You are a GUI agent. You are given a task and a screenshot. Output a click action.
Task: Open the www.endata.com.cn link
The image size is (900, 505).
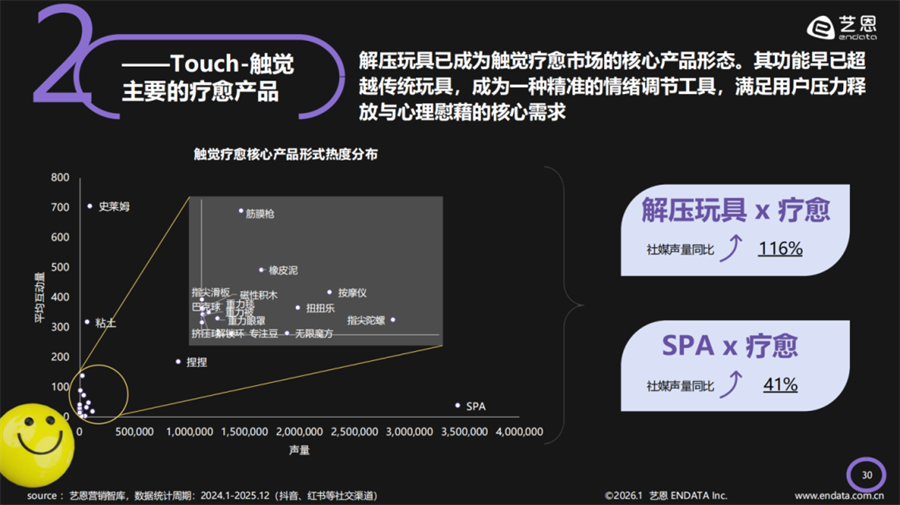[839, 495]
